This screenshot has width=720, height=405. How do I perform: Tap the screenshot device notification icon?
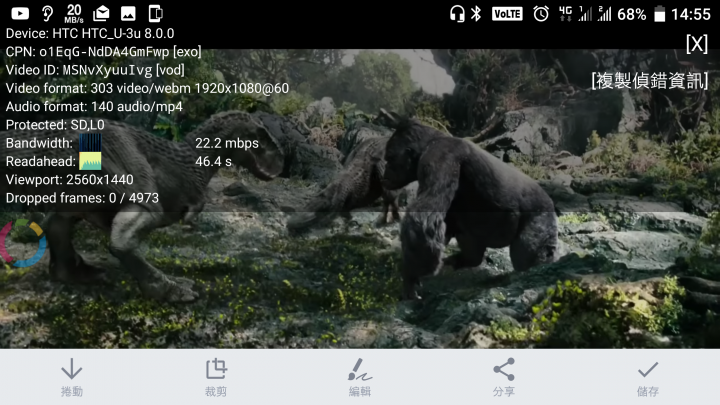[156, 14]
